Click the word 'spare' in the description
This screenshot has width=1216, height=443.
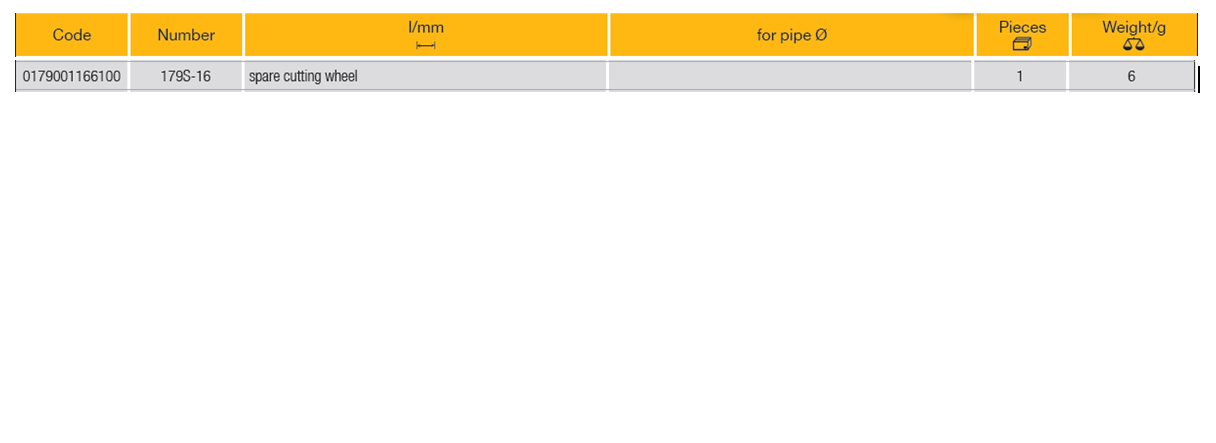264,76
